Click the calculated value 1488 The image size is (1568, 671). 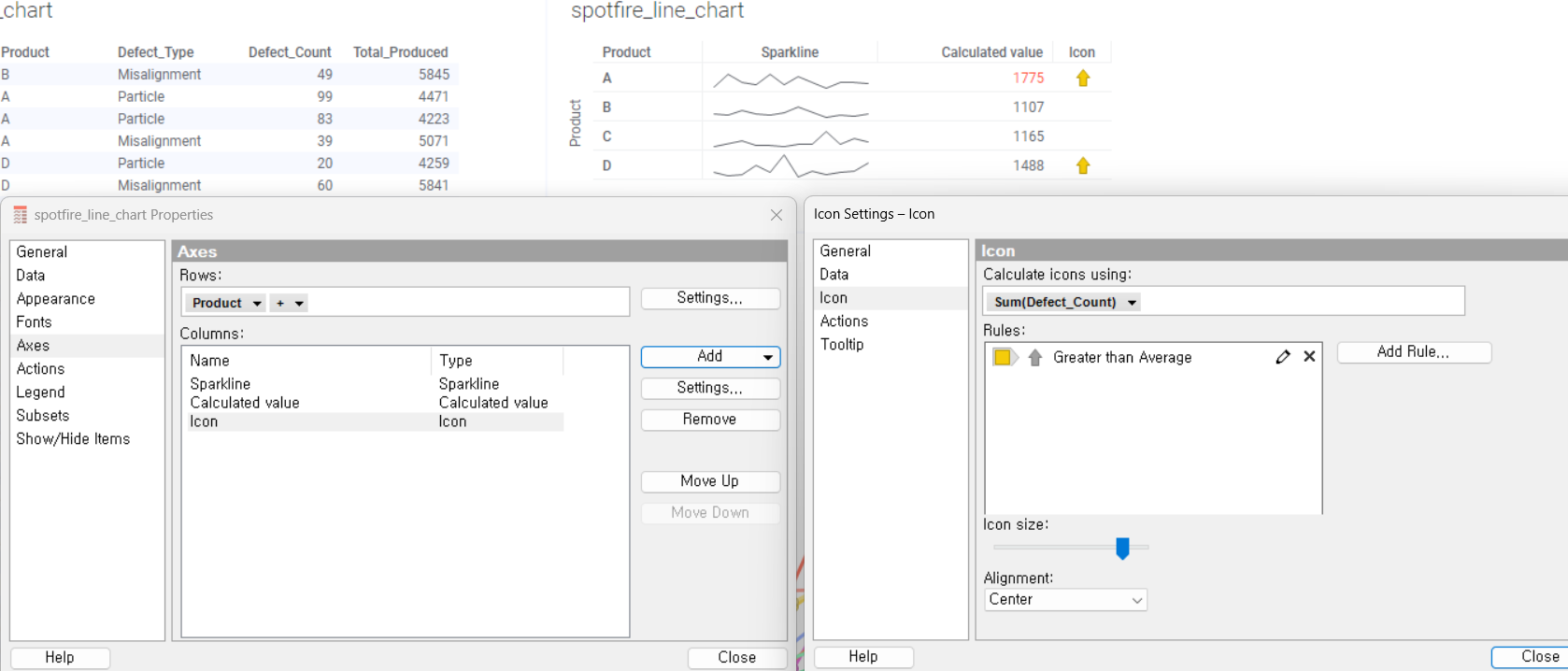(x=1028, y=165)
